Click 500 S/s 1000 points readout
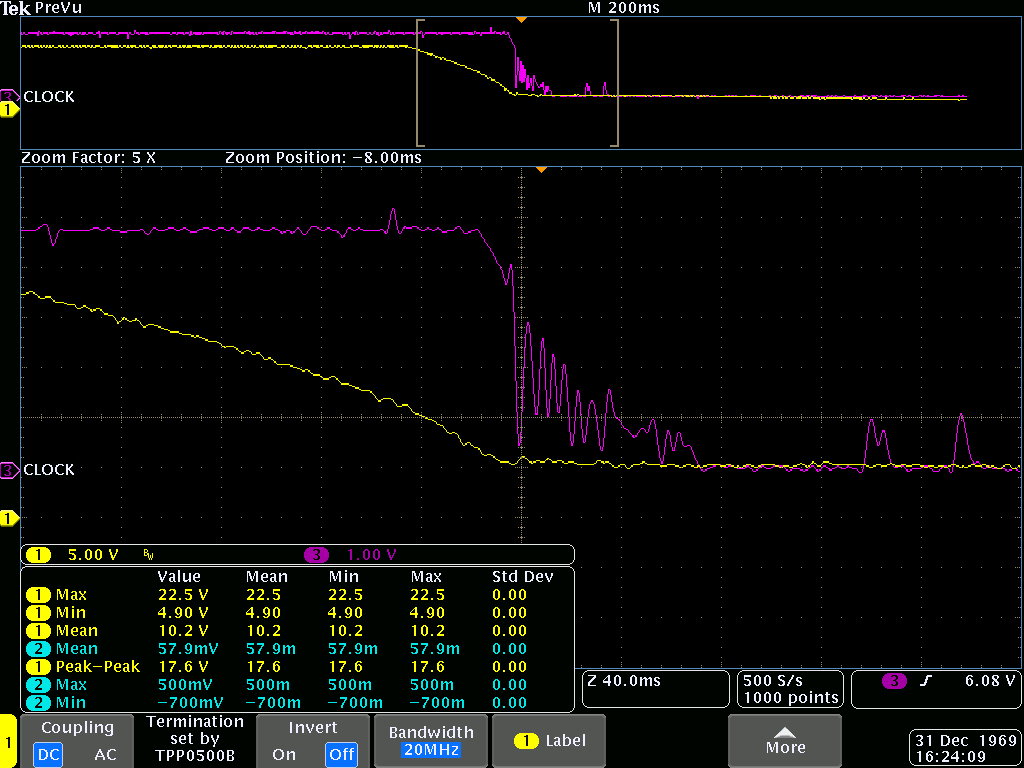 (790, 689)
